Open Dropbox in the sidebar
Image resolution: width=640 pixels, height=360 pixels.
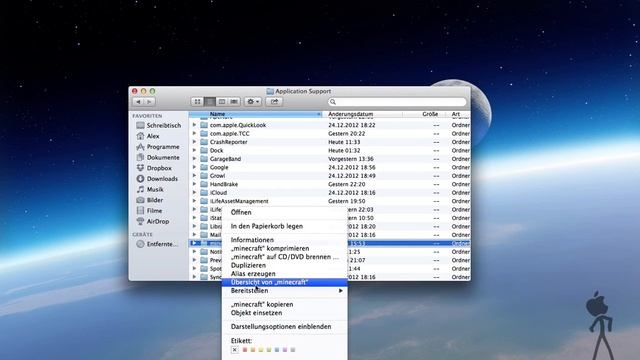(x=154, y=168)
